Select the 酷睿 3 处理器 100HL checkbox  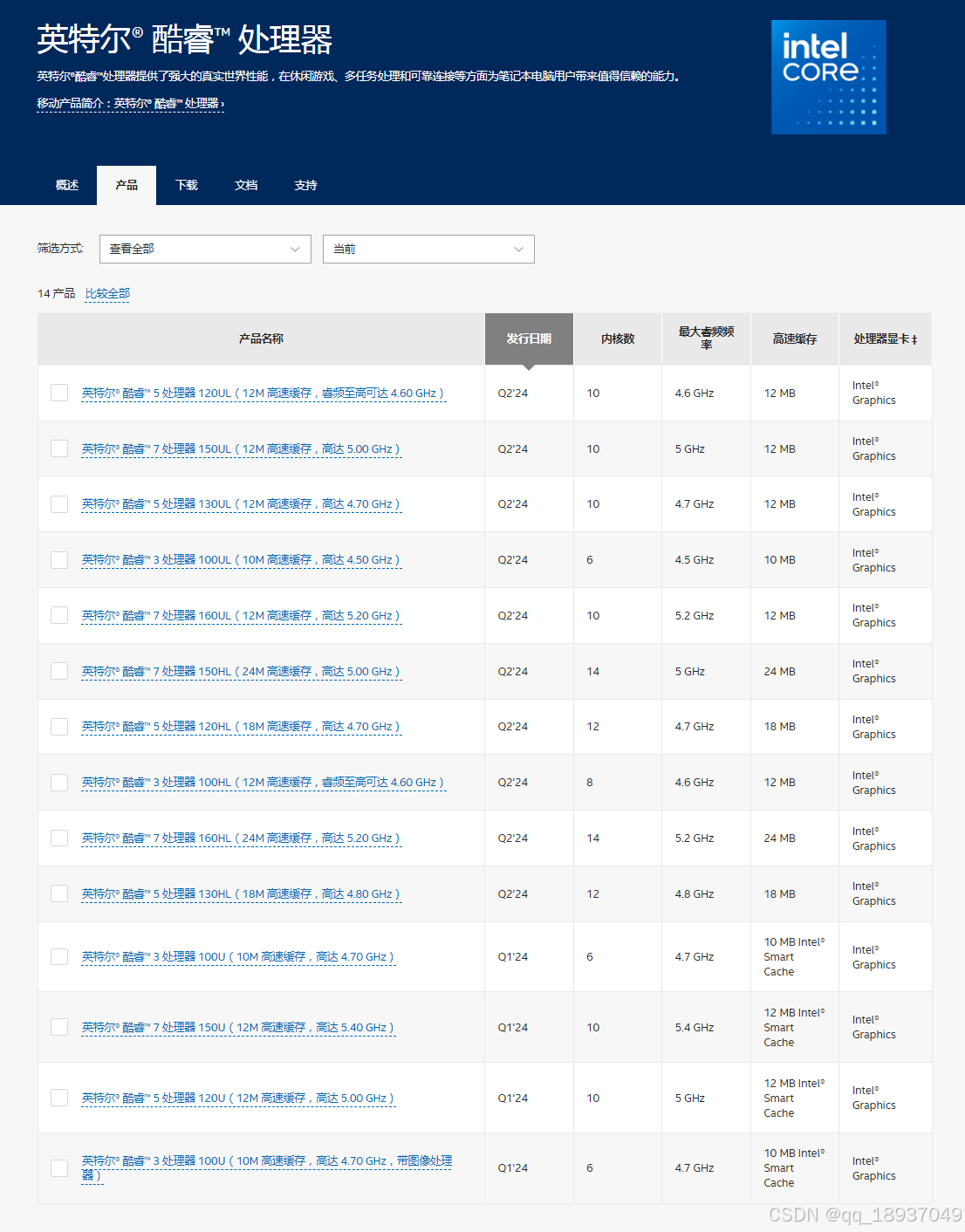point(59,782)
